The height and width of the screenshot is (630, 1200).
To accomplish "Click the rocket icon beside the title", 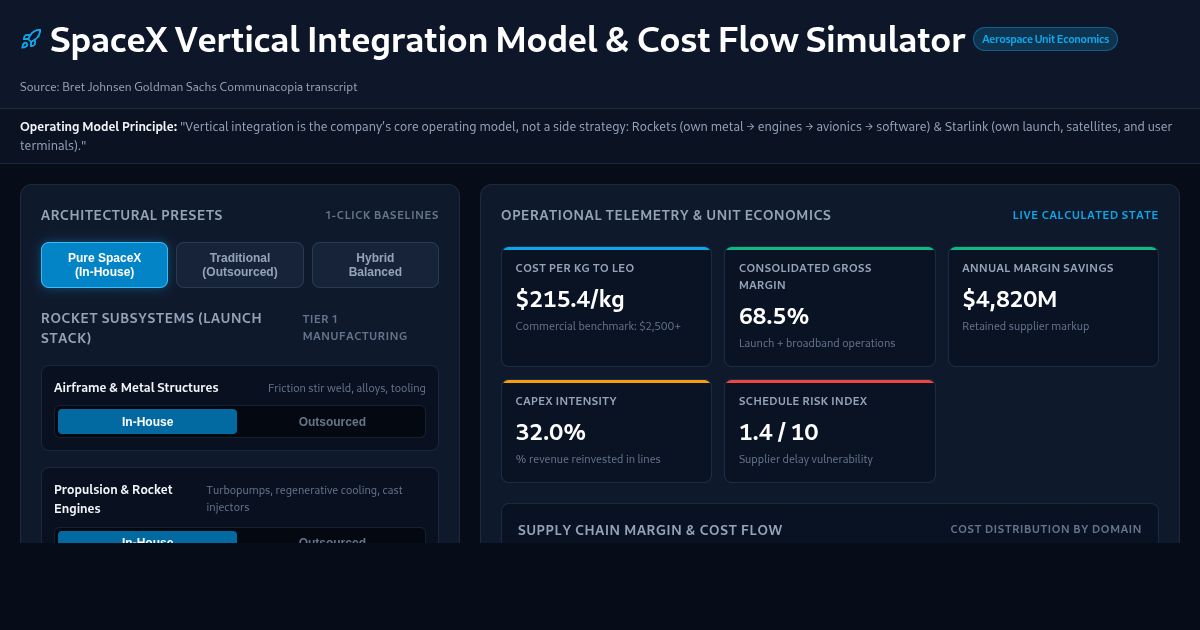I will tap(31, 40).
